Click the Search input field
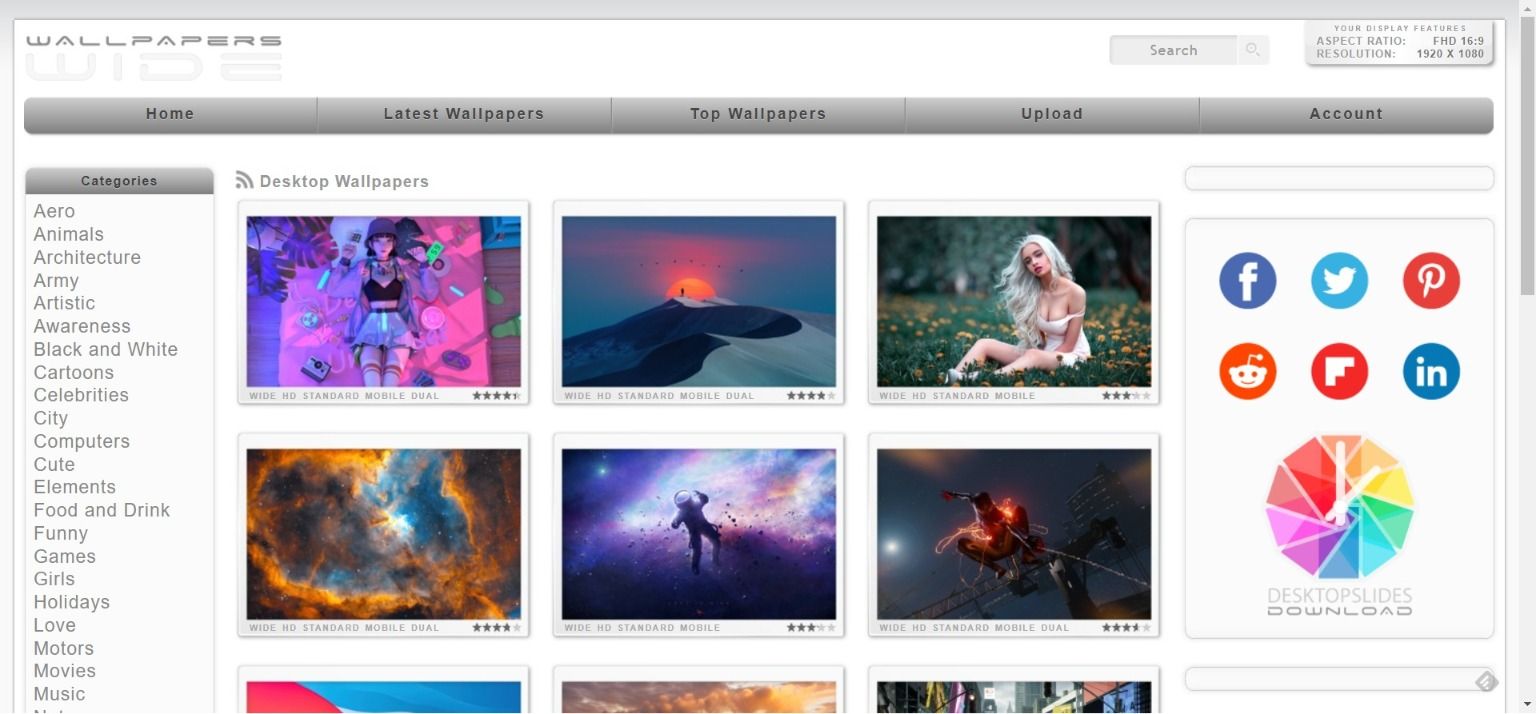The height and width of the screenshot is (714, 1536). 1174,50
